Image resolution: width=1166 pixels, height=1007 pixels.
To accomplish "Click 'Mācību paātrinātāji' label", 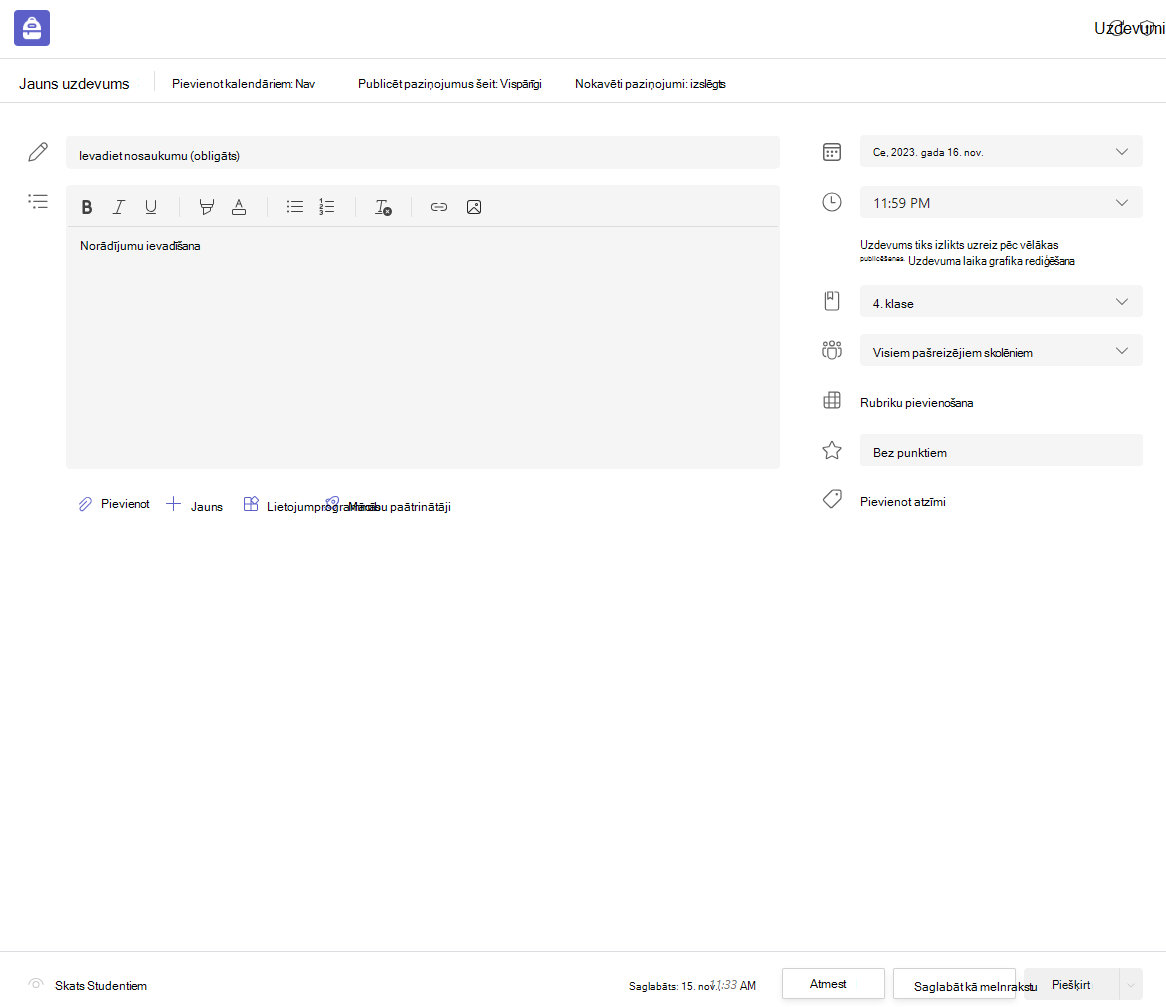I will pyautogui.click(x=400, y=506).
